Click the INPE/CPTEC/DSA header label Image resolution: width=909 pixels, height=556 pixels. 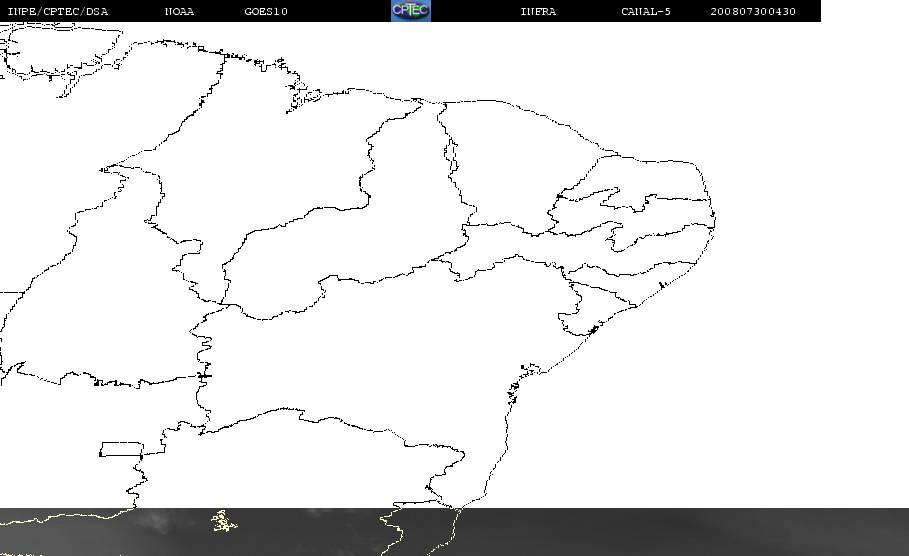pyautogui.click(x=57, y=12)
